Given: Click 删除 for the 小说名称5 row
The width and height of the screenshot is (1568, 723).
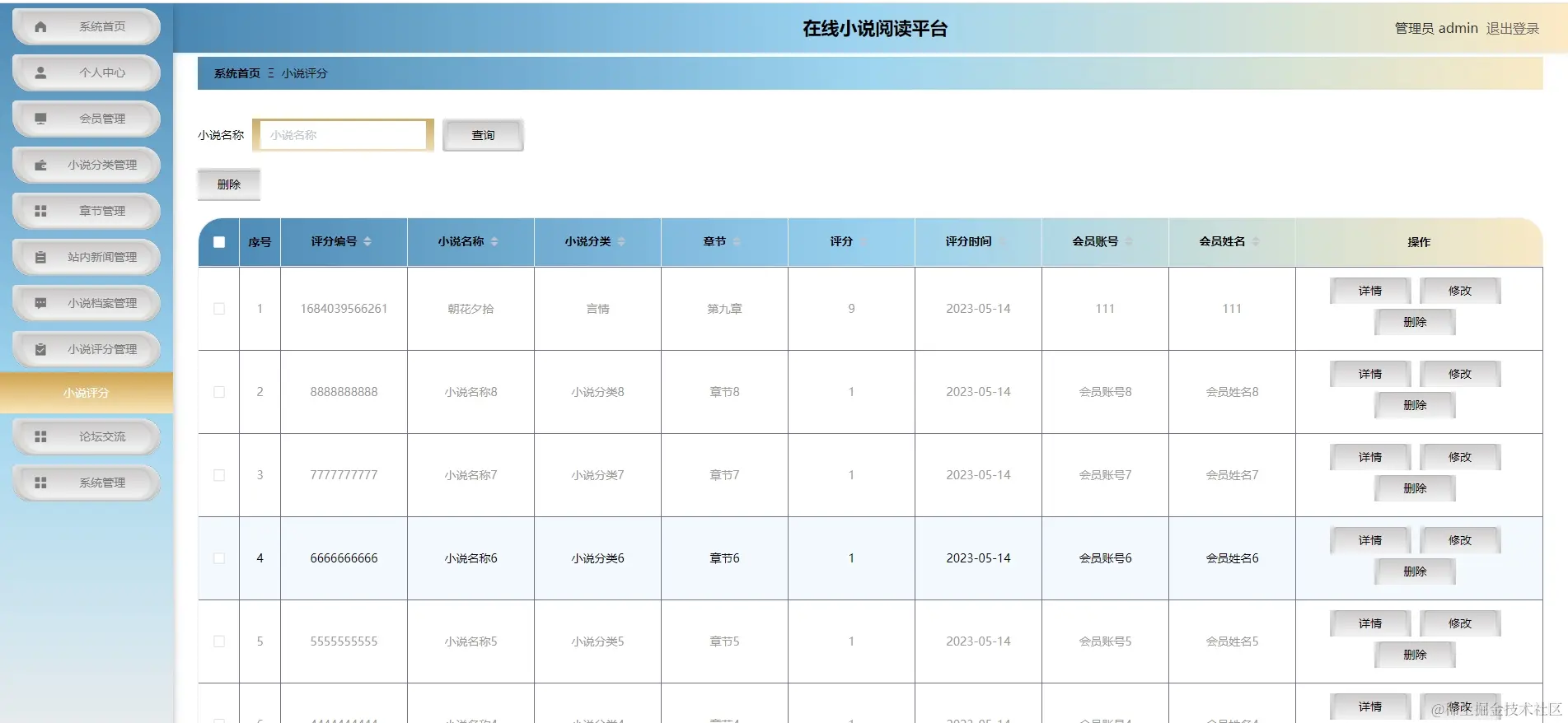Looking at the screenshot, I should 1415,655.
